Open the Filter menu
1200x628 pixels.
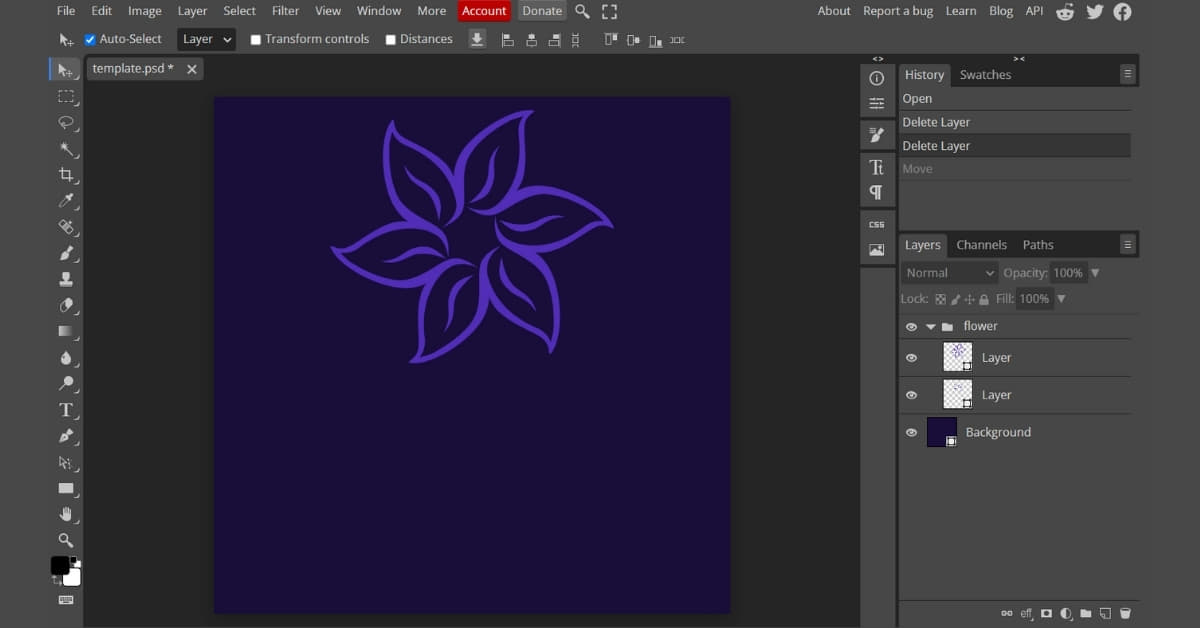click(286, 11)
